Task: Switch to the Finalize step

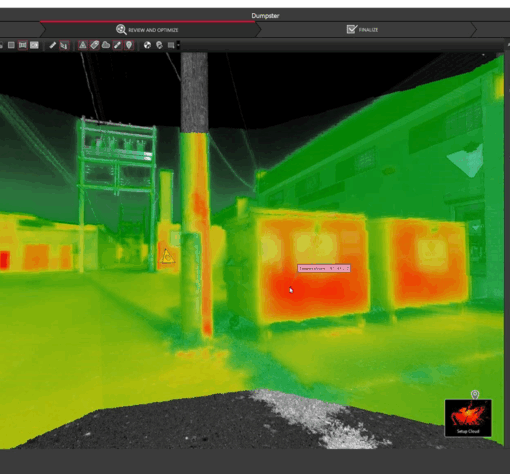Action: pos(362,30)
